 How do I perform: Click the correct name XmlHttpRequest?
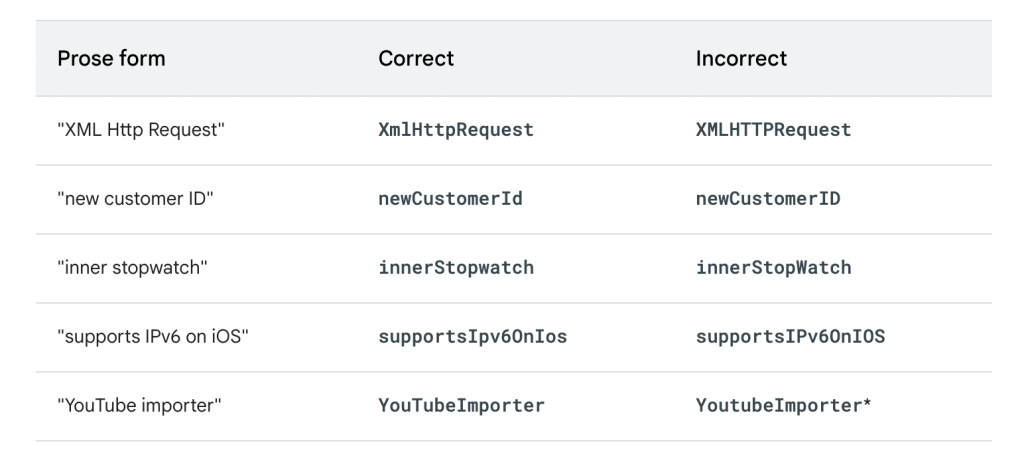click(456, 130)
